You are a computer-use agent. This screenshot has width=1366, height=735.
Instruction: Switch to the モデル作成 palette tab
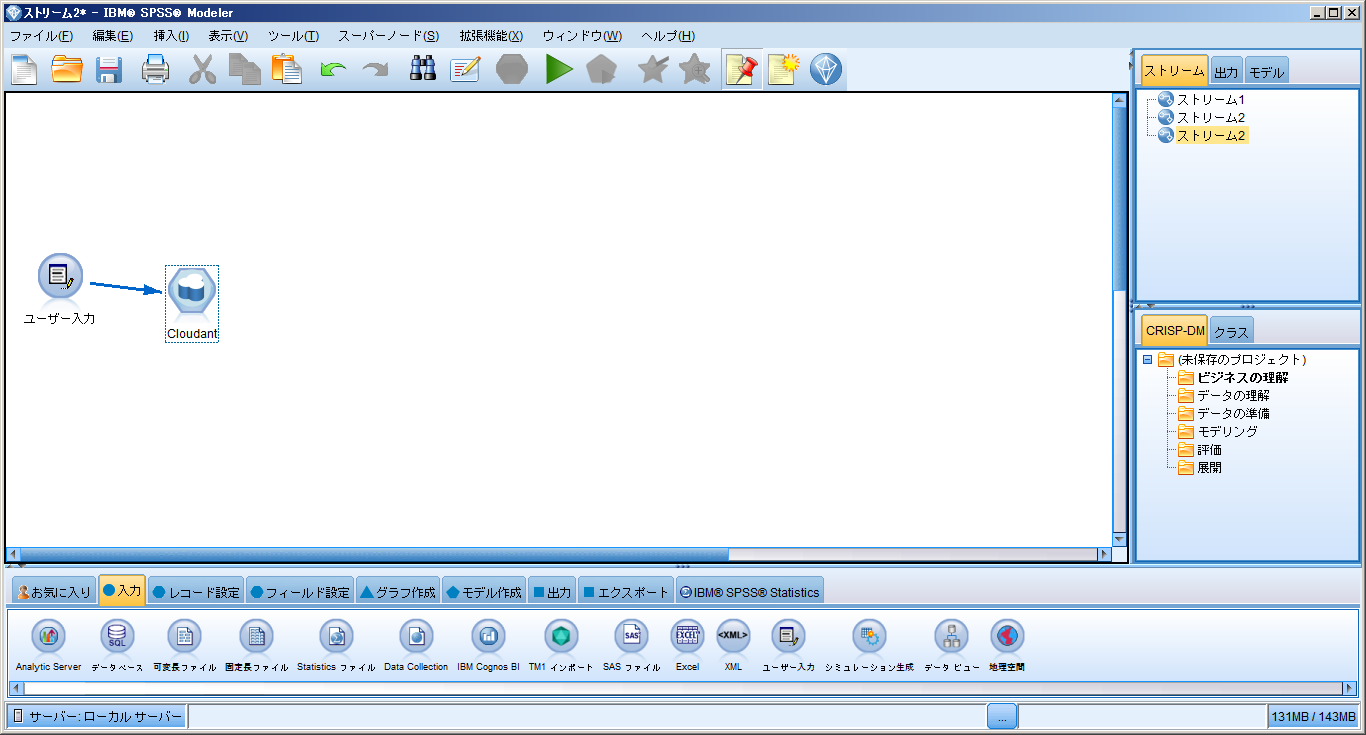tap(484, 592)
